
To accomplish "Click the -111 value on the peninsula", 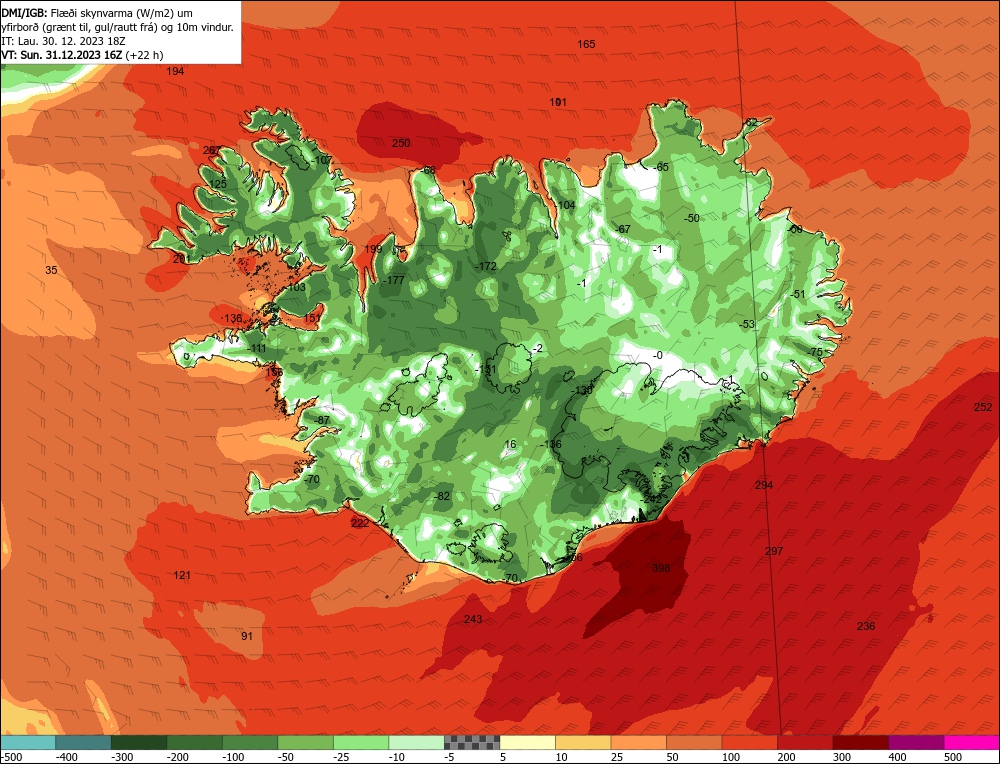I will click(256, 348).
